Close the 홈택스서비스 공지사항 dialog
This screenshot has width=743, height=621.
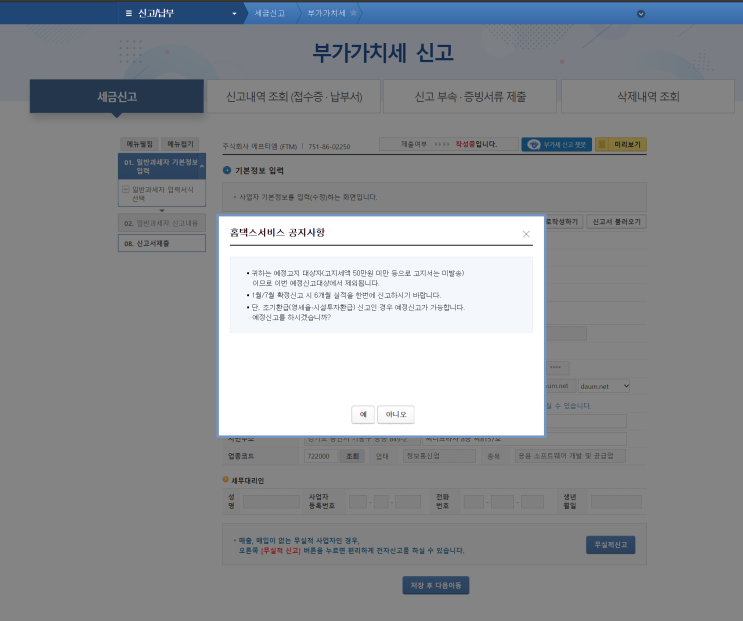(x=526, y=234)
